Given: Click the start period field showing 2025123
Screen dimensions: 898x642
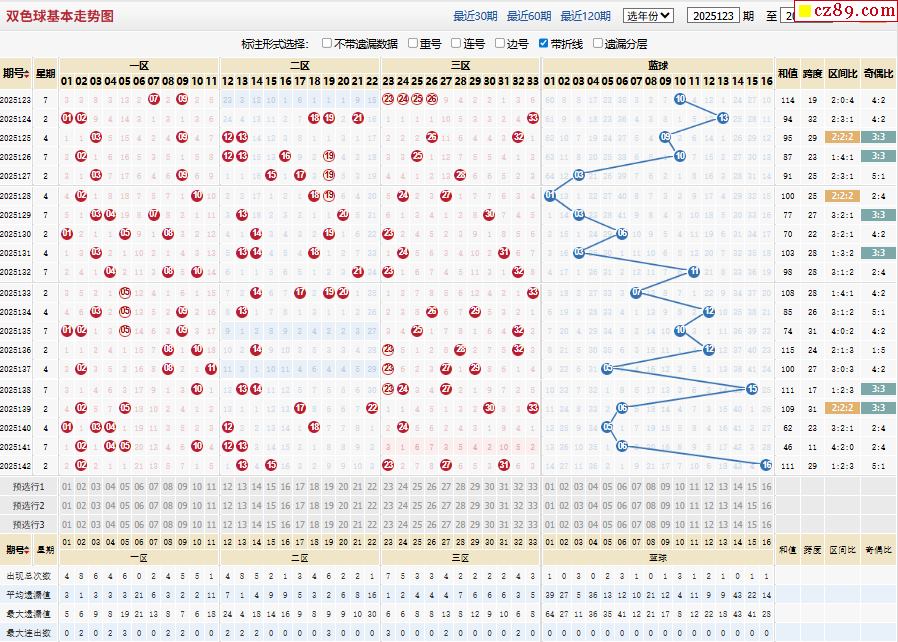Looking at the screenshot, I should coord(713,16).
